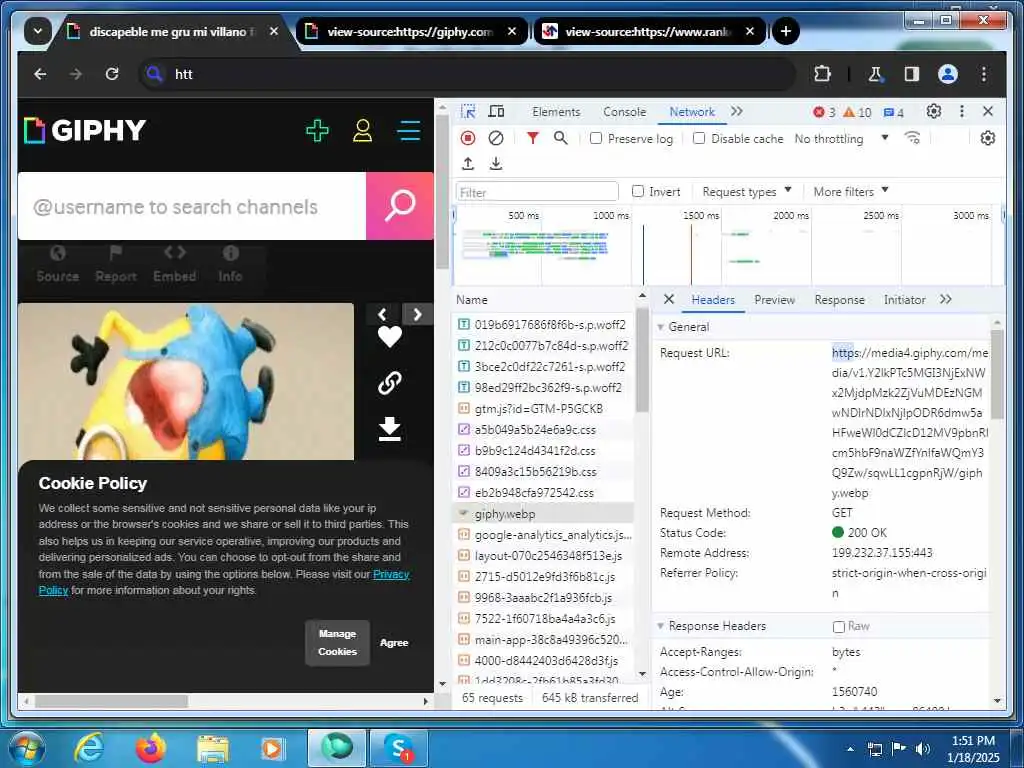This screenshot has width=1024, height=768.
Task: Click the pink GIPHY search button
Action: pos(400,206)
